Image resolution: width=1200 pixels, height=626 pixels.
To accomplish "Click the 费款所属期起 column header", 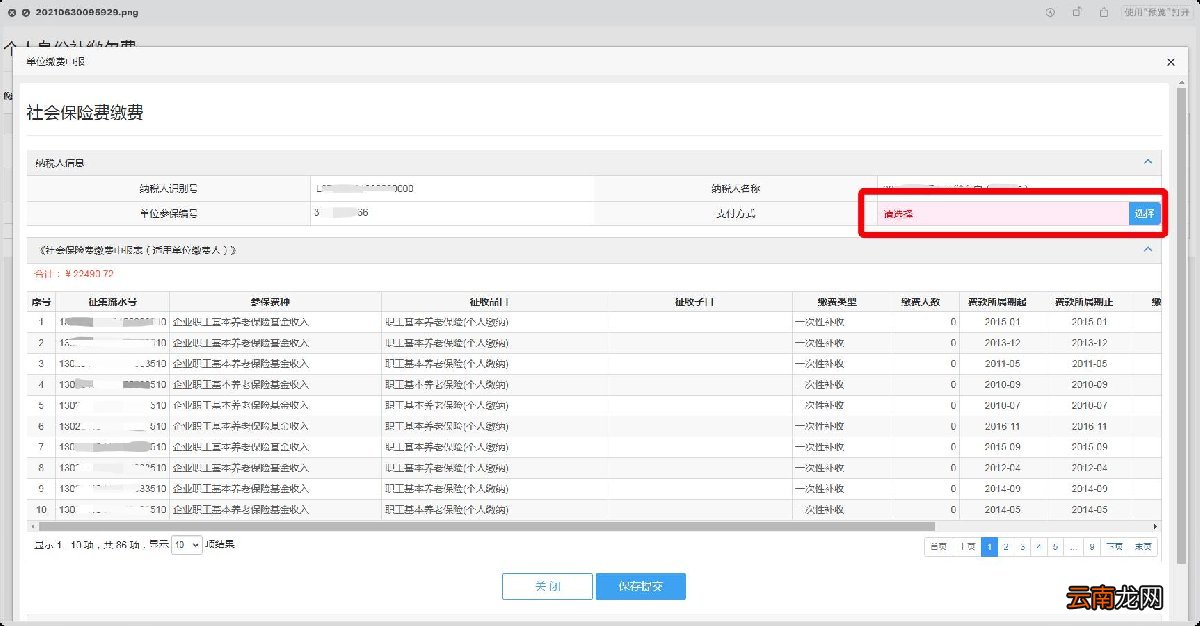I will (1001, 302).
